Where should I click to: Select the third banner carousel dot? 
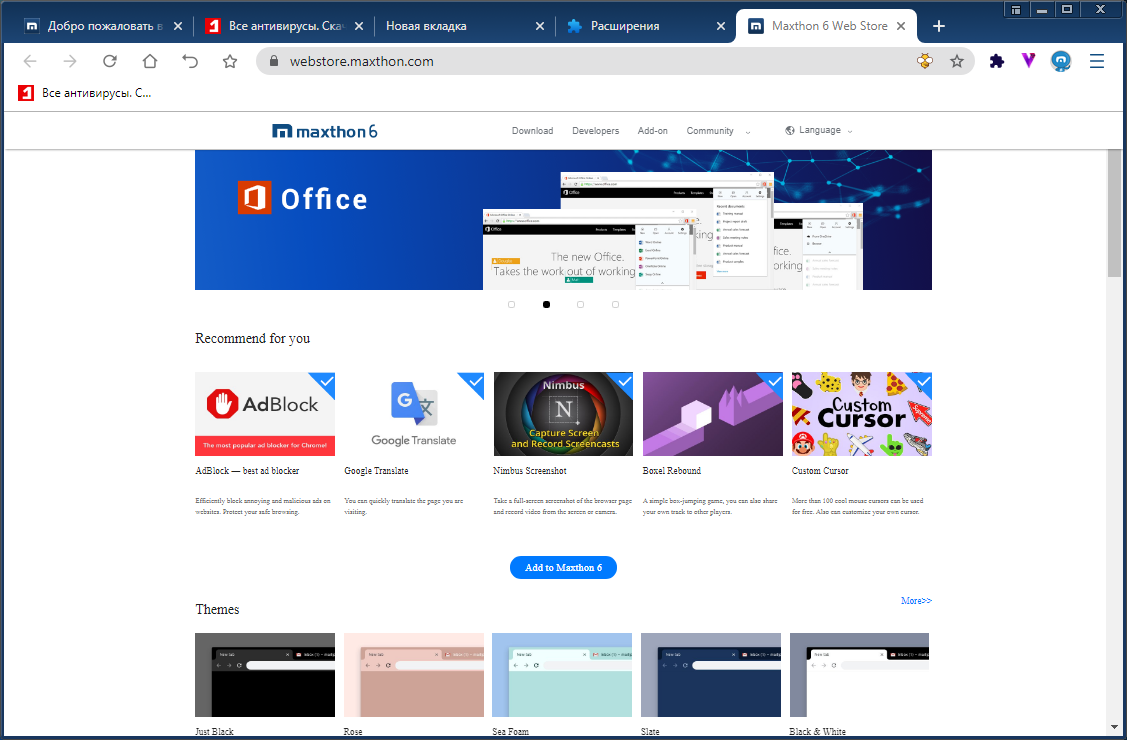tap(581, 305)
